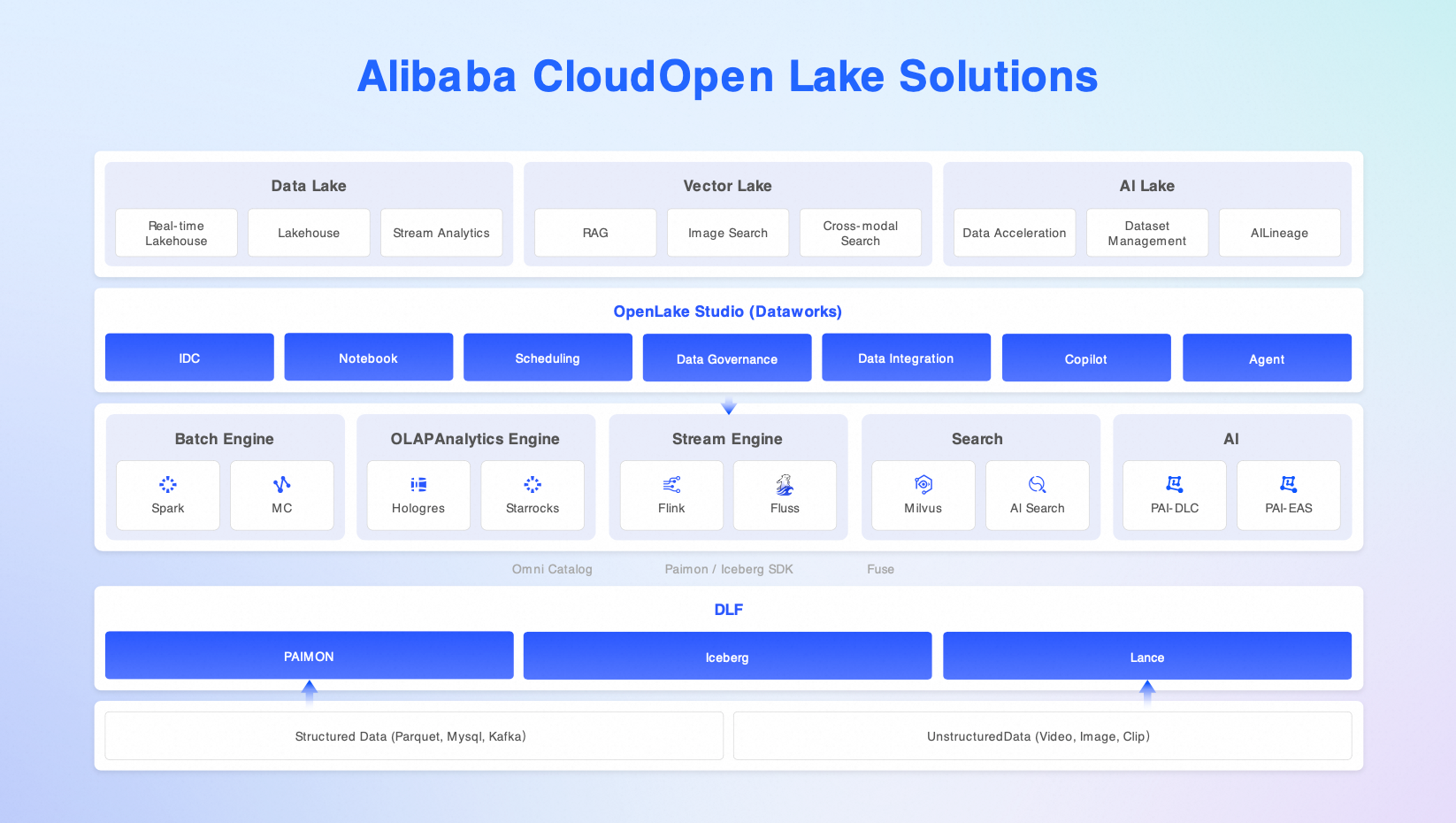Viewport: 1456px width, 823px height.
Task: Click the Data Acceleration card
Action: pyautogui.click(x=1015, y=233)
